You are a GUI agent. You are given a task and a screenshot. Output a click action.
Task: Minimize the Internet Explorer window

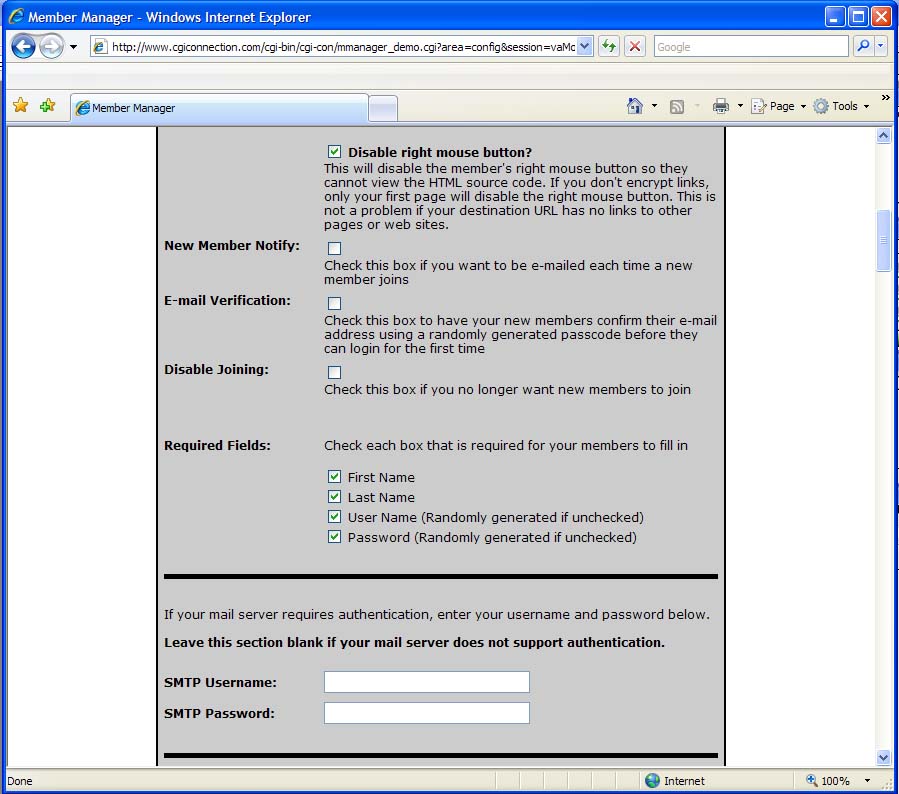click(835, 17)
